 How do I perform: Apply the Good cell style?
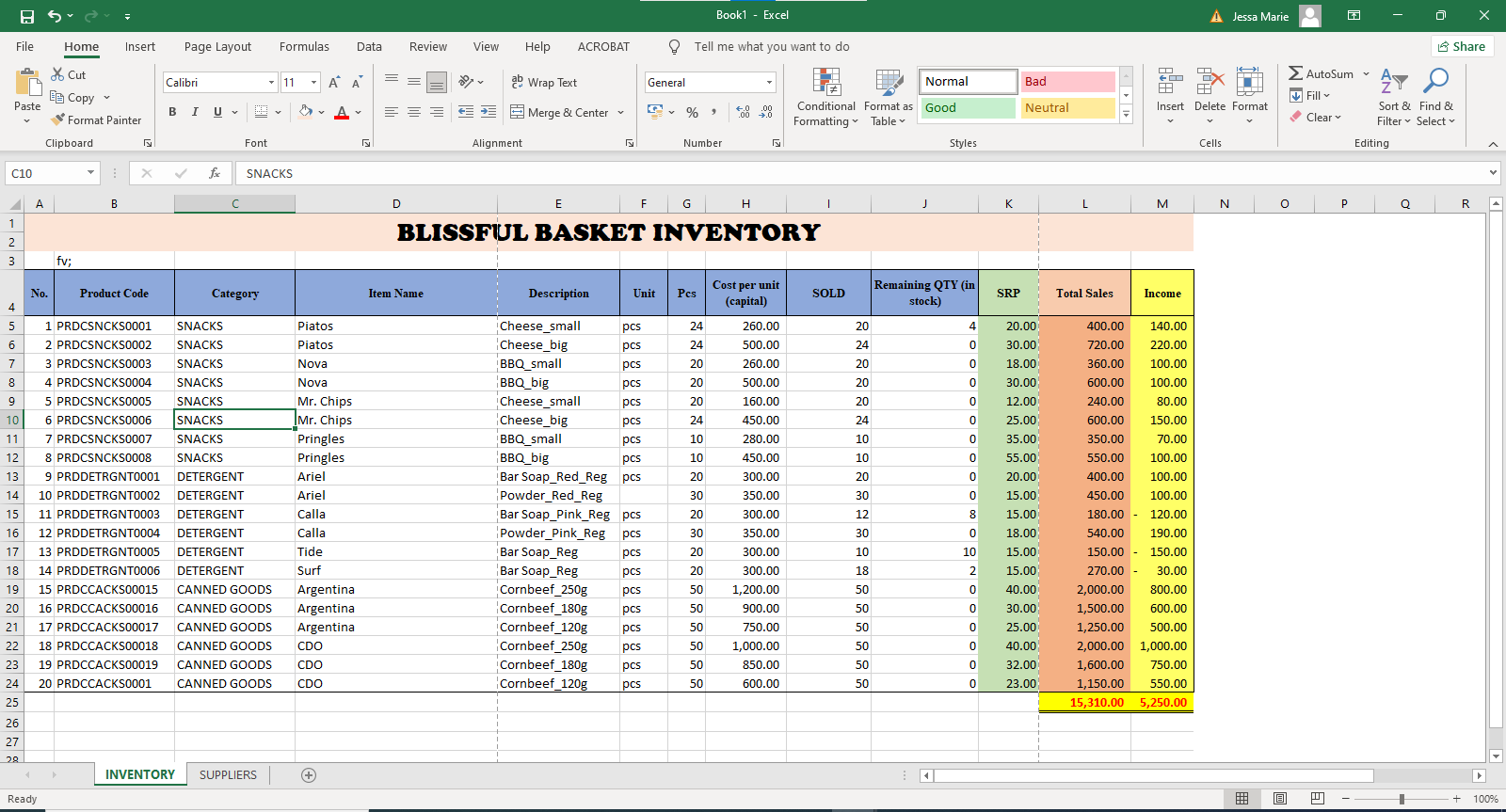968,108
